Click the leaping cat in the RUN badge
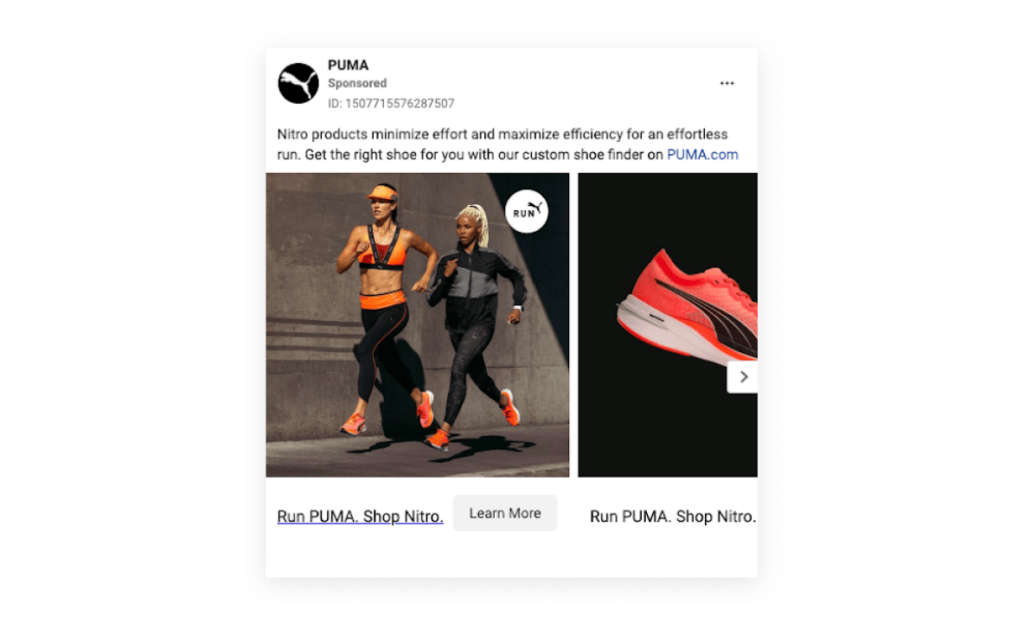The image size is (1024, 623). coord(536,207)
